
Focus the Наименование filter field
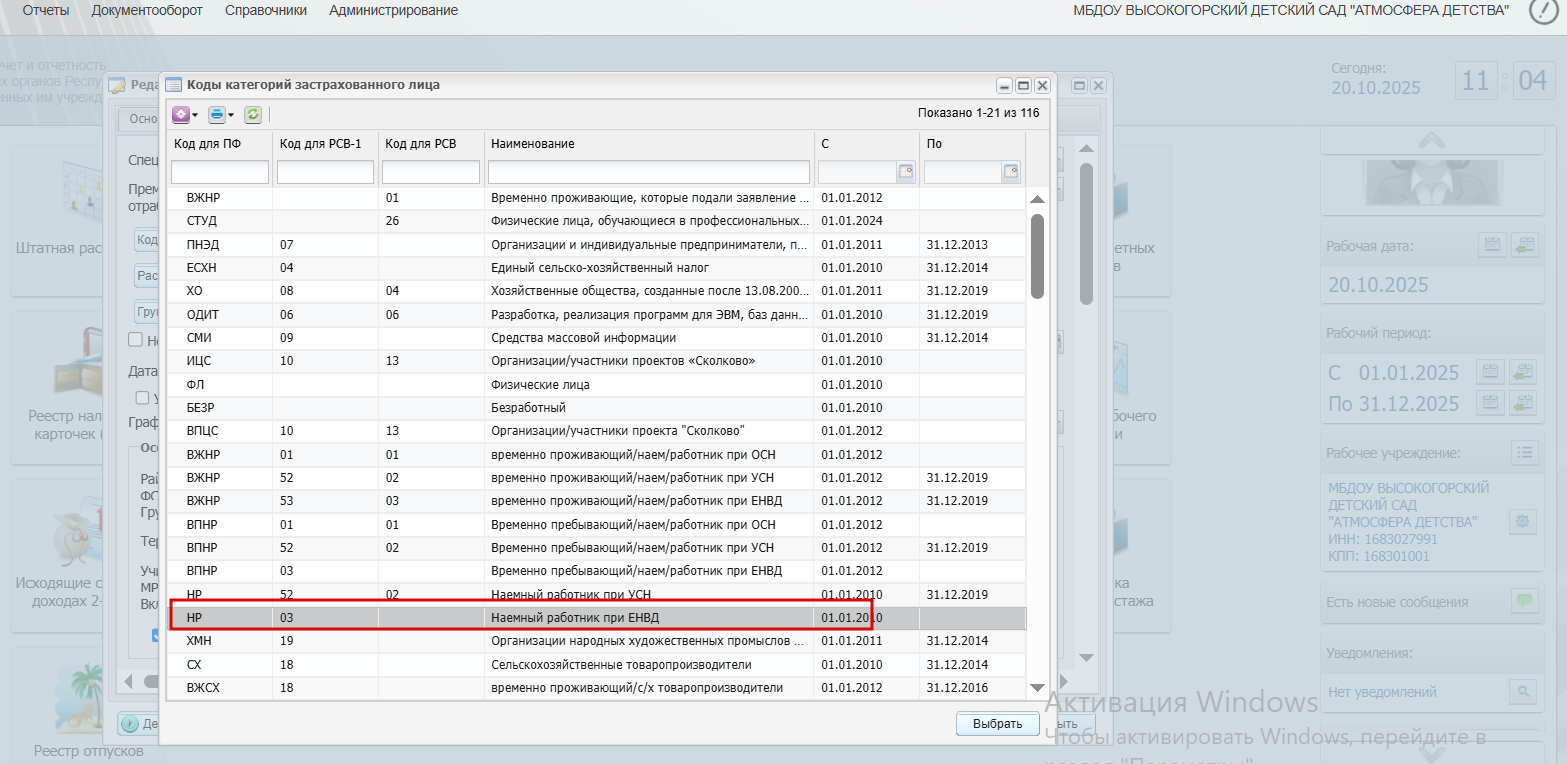[x=649, y=172]
